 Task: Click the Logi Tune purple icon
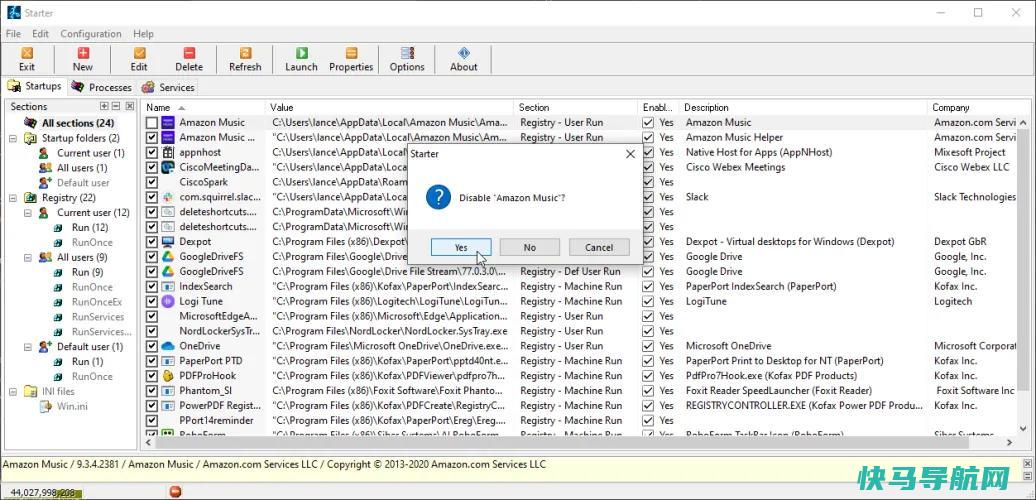click(168, 301)
